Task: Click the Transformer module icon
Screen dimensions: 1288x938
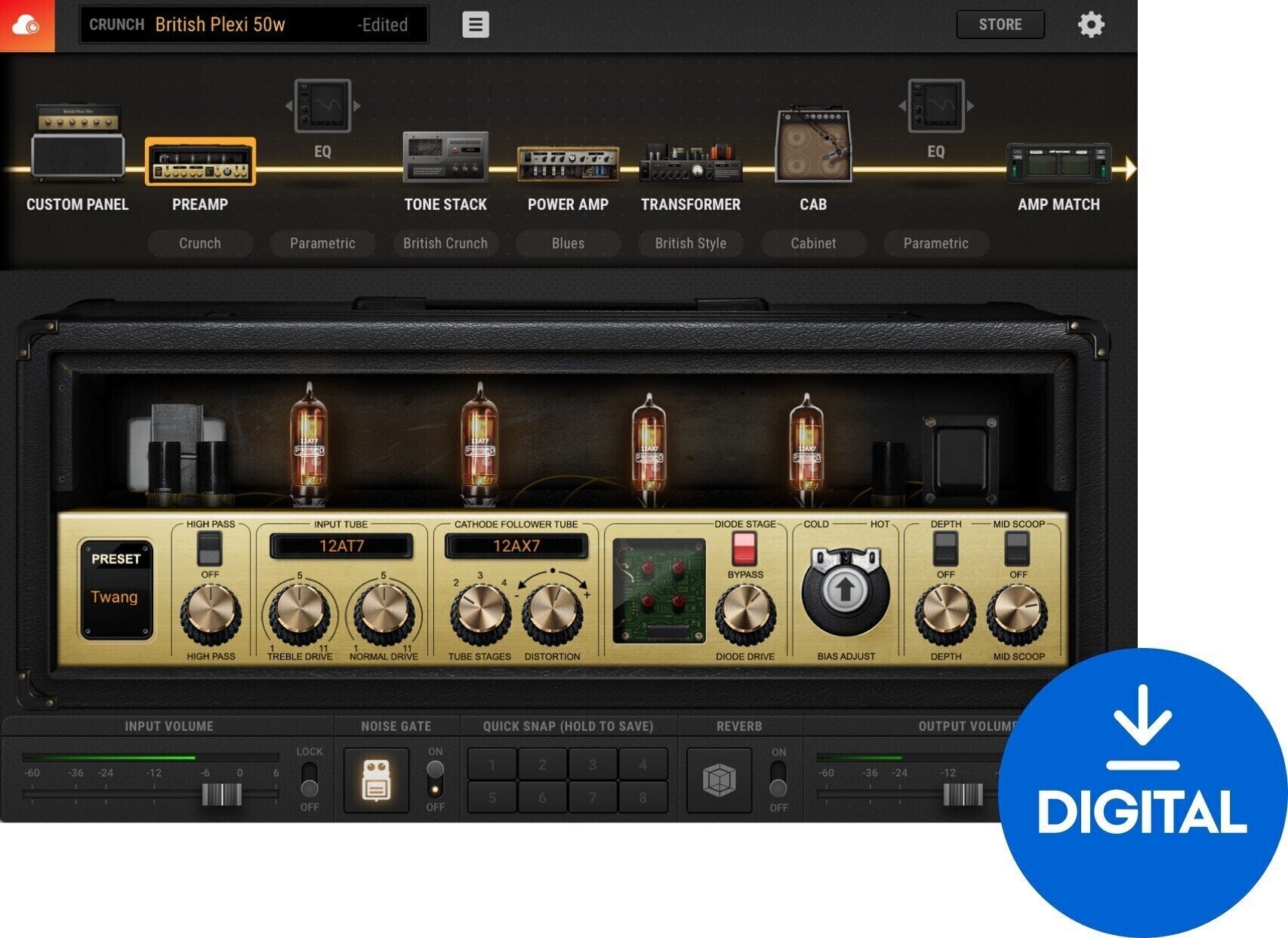Action: pyautogui.click(x=689, y=162)
